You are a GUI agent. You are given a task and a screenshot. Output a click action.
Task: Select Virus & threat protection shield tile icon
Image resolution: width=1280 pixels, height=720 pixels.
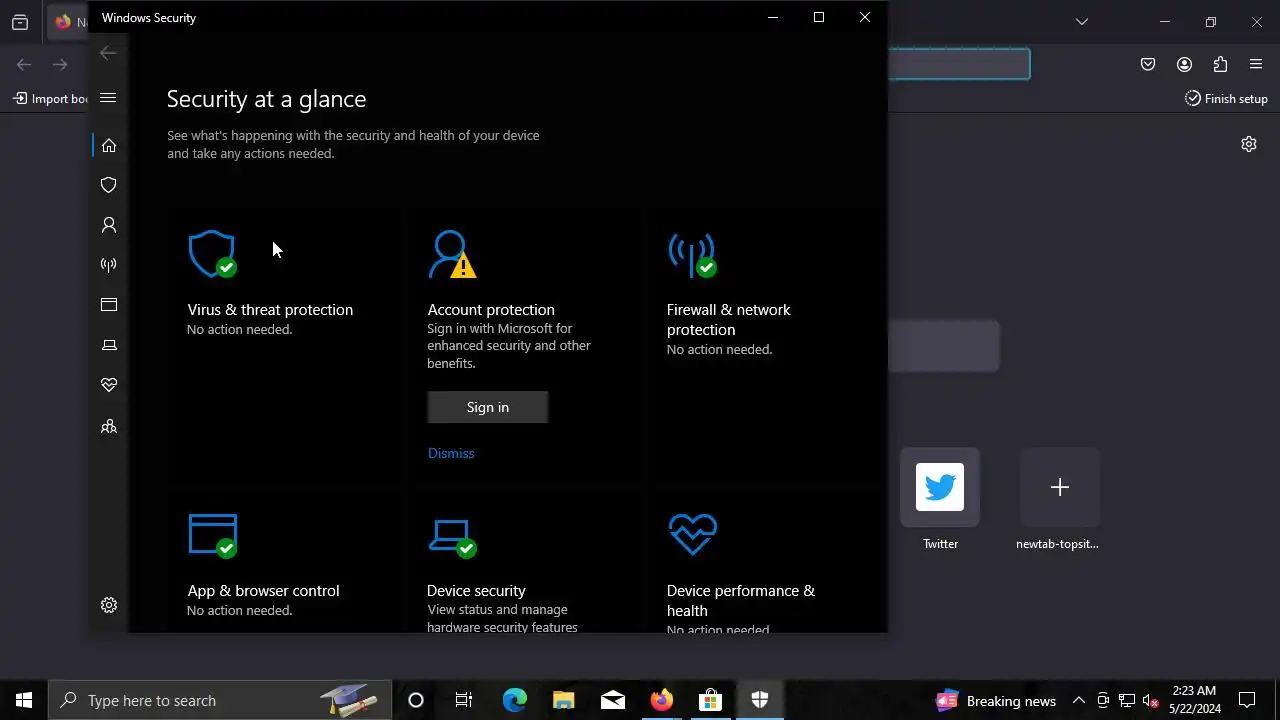212,254
